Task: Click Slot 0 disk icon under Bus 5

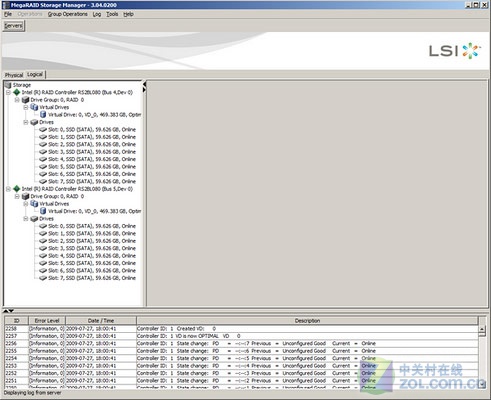Action: (x=43, y=226)
